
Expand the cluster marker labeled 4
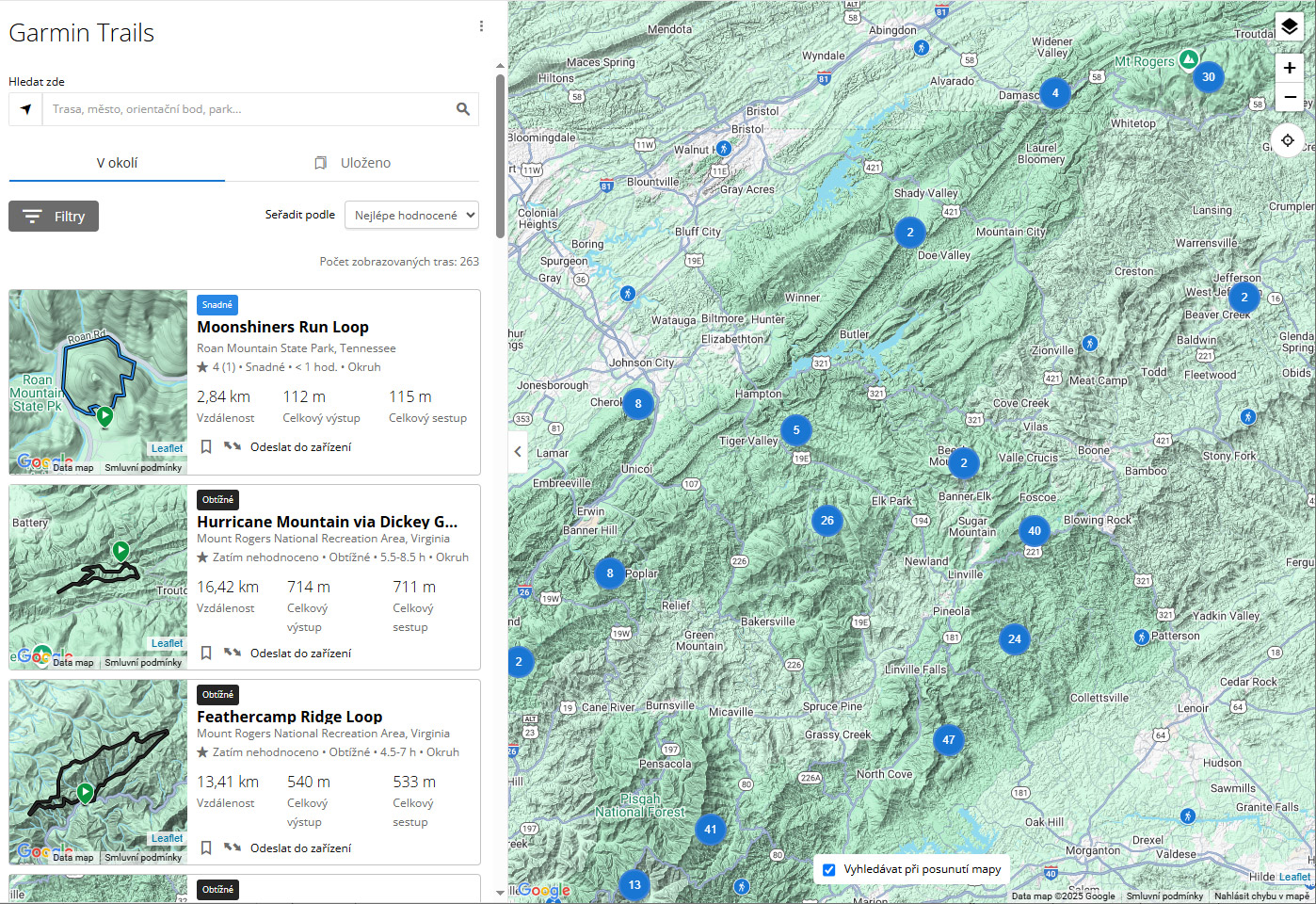point(1055,92)
